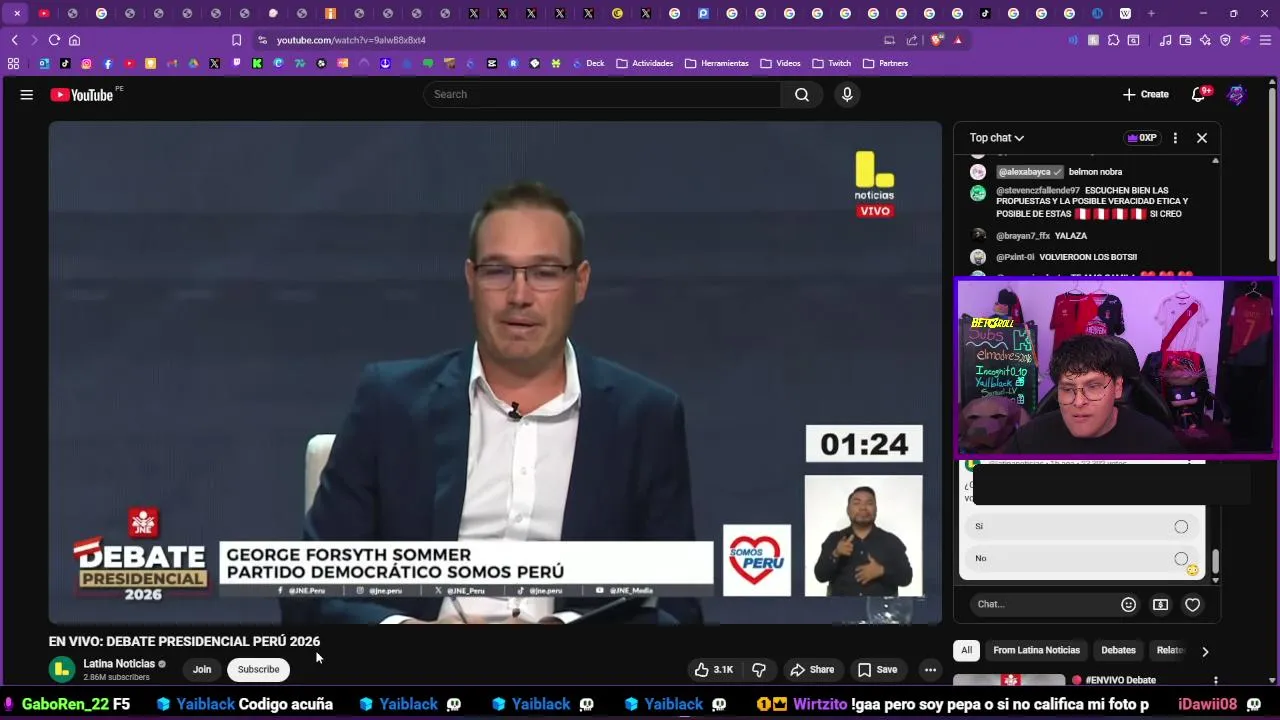Screen dimensions: 1280x720
Task: Click the Share button below video
Action: (x=811, y=670)
